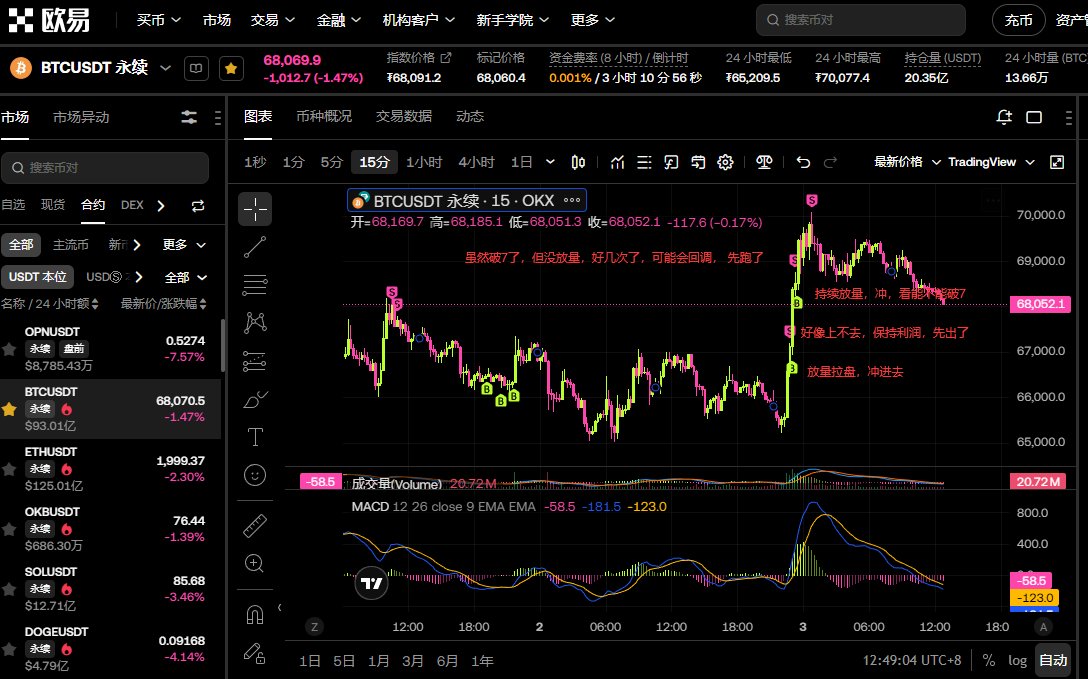This screenshot has height=679, width=1088.
Task: Enable auto scale 自动 button
Action: point(1053,660)
